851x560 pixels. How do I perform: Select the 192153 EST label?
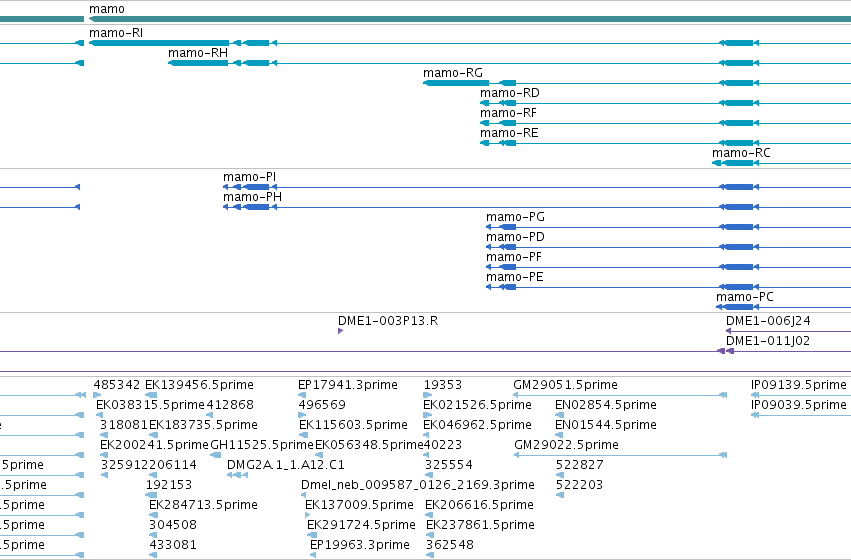coord(169,485)
